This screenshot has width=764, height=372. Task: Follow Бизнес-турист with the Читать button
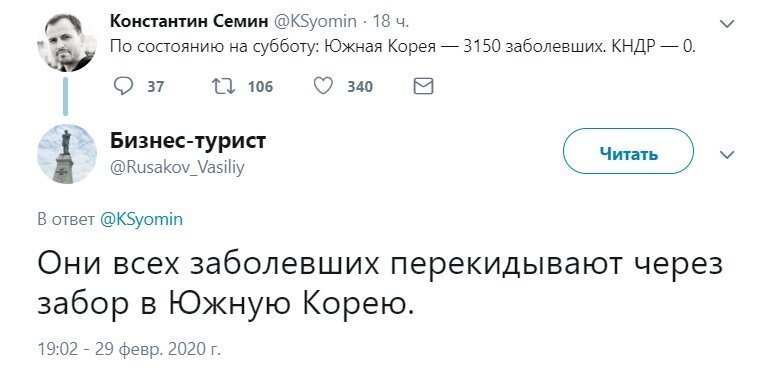(628, 151)
